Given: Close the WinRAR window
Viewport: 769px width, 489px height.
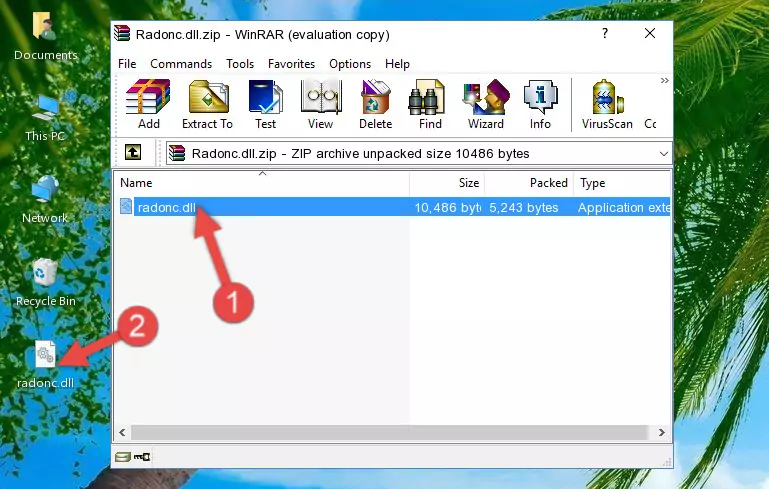Looking at the screenshot, I should 650,33.
